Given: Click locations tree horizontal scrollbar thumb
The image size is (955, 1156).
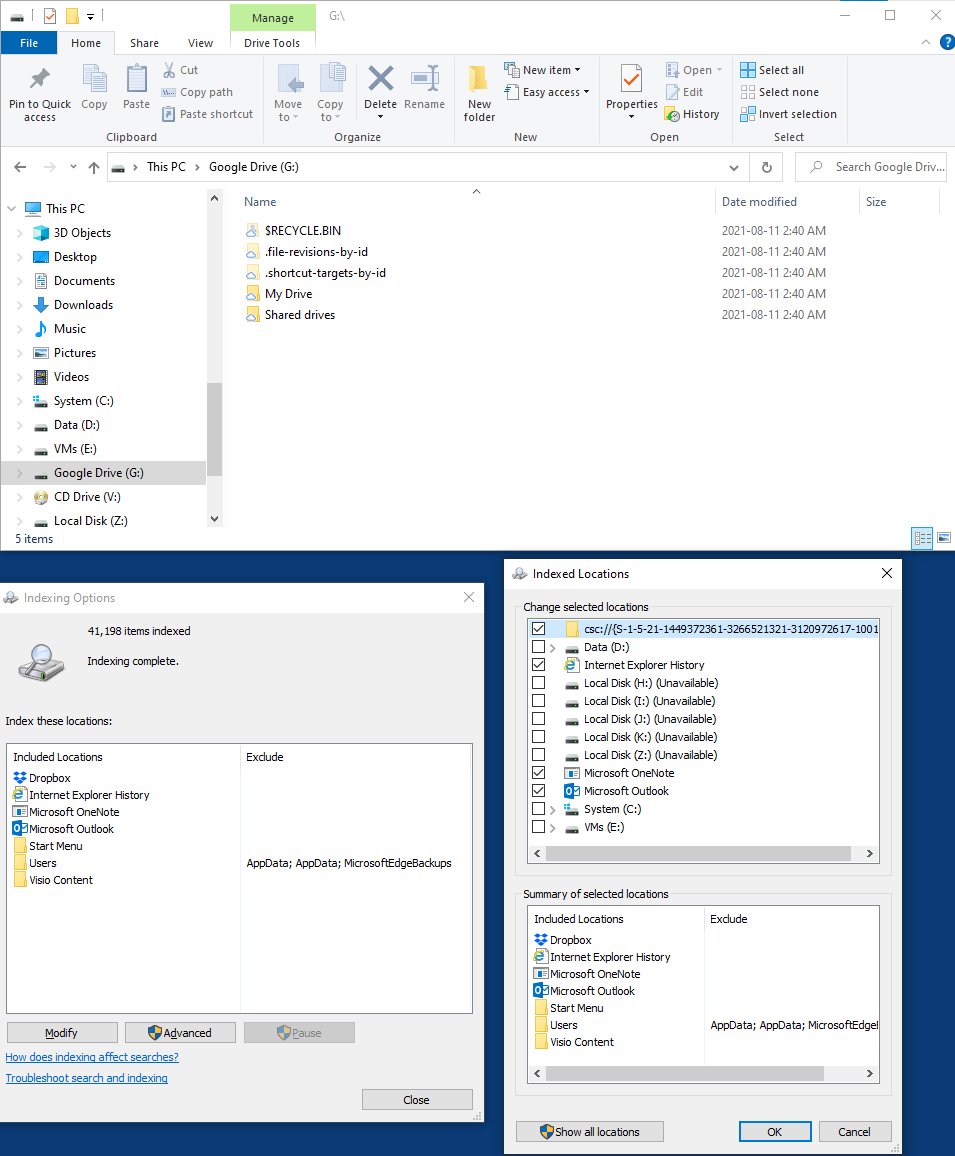Looking at the screenshot, I should click(x=698, y=853).
